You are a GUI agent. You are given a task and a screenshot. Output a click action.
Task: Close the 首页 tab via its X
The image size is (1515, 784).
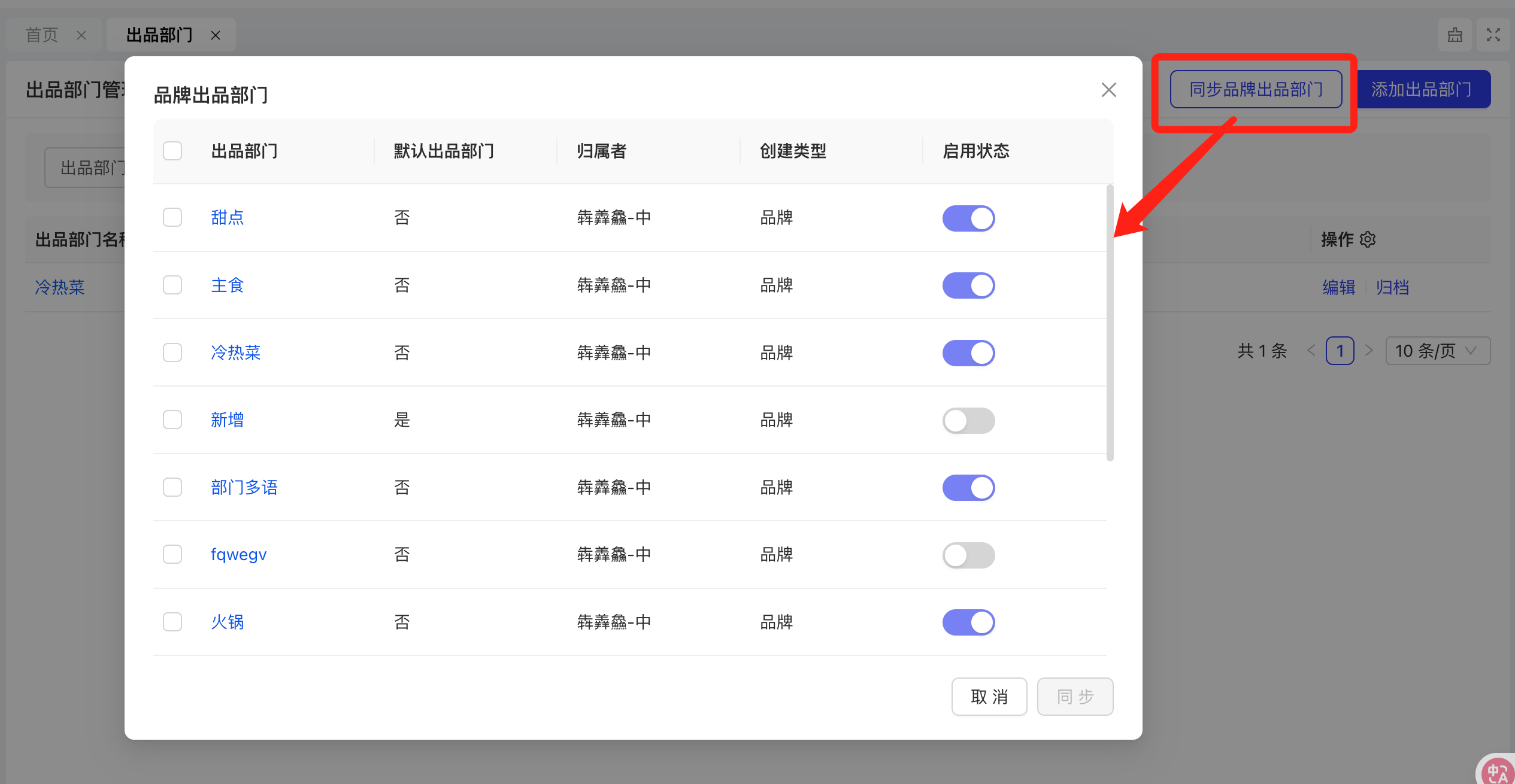click(x=81, y=35)
